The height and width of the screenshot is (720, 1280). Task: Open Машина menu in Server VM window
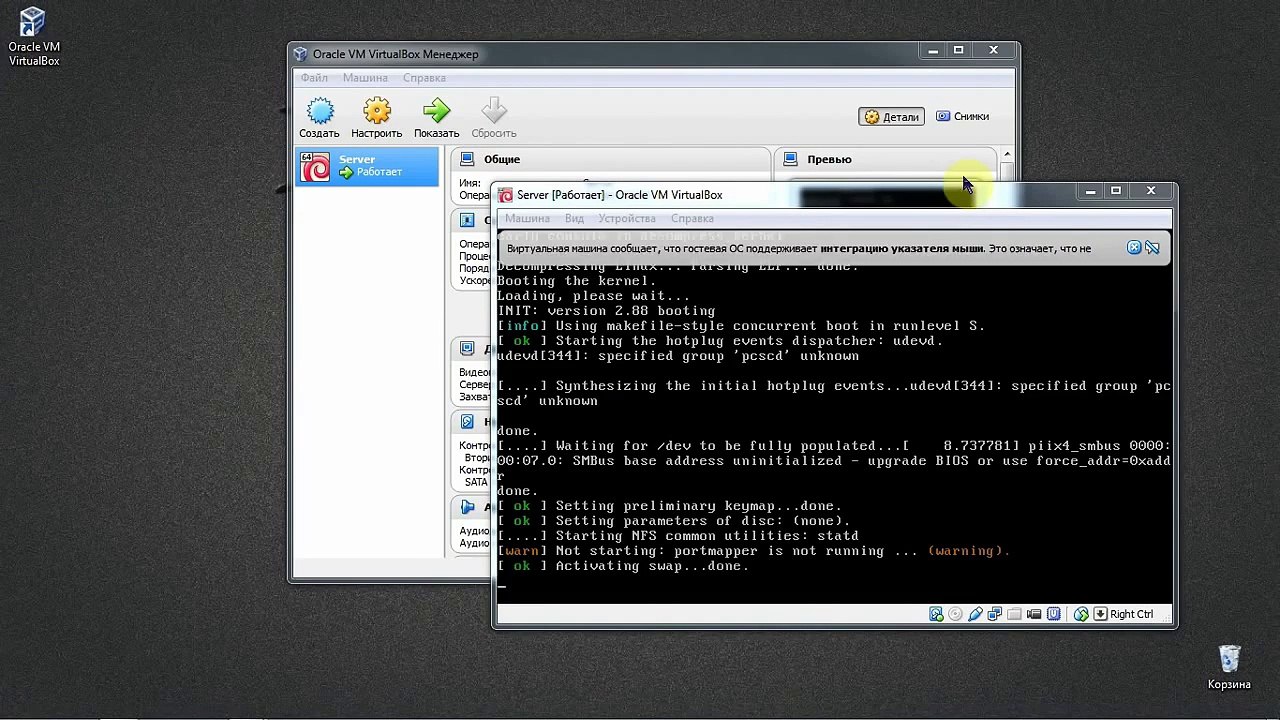click(x=527, y=218)
